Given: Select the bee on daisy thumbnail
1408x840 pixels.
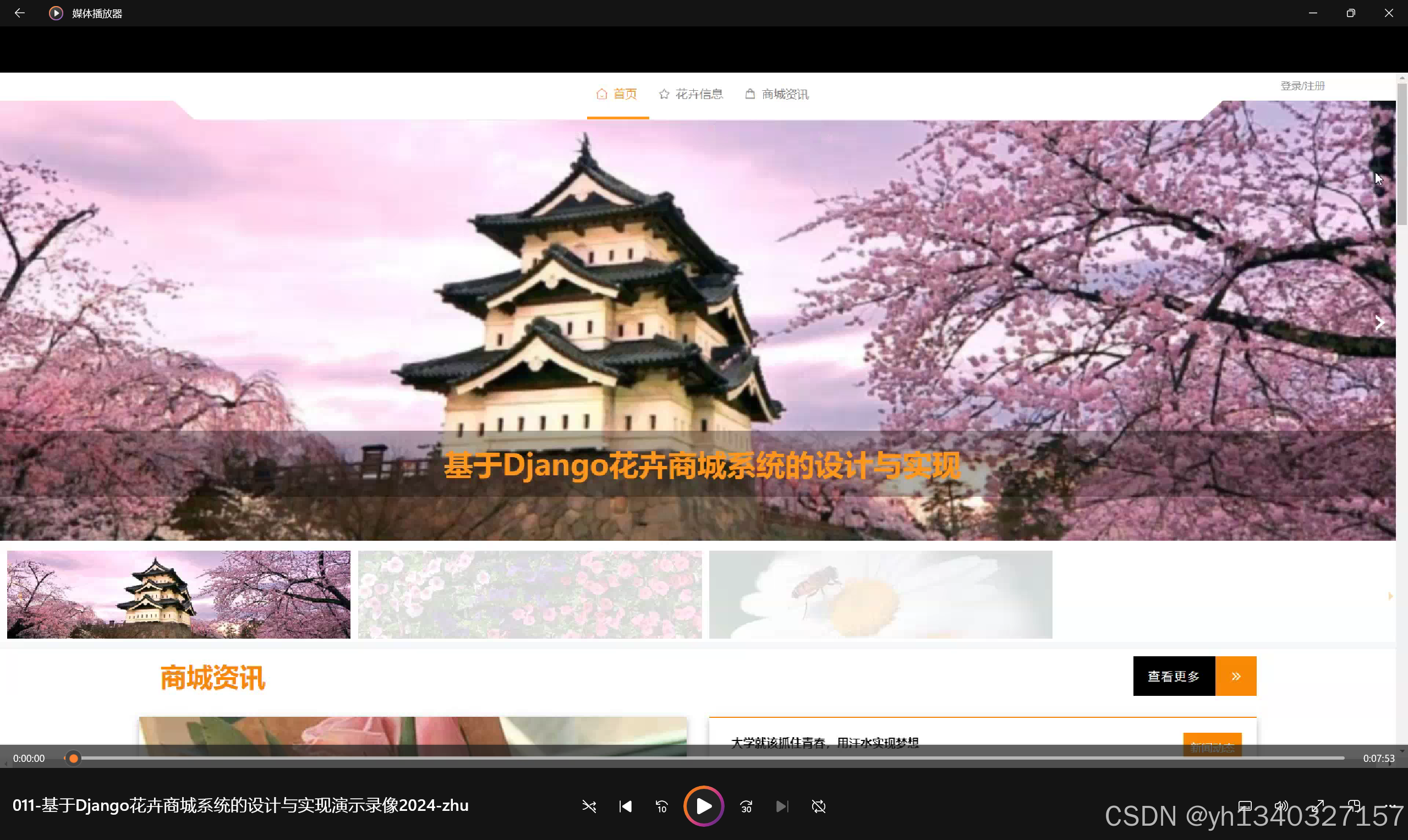Looking at the screenshot, I should 880,594.
